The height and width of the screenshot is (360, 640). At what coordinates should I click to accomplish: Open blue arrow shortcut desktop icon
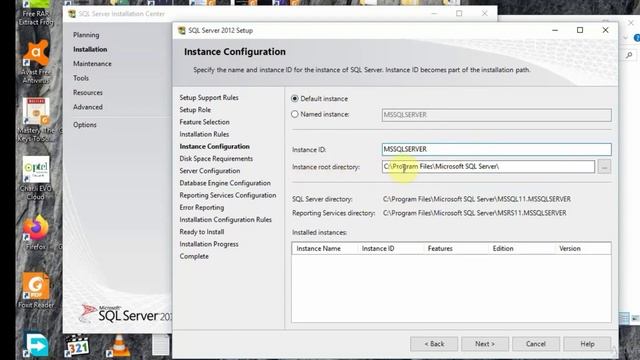pos(36,345)
